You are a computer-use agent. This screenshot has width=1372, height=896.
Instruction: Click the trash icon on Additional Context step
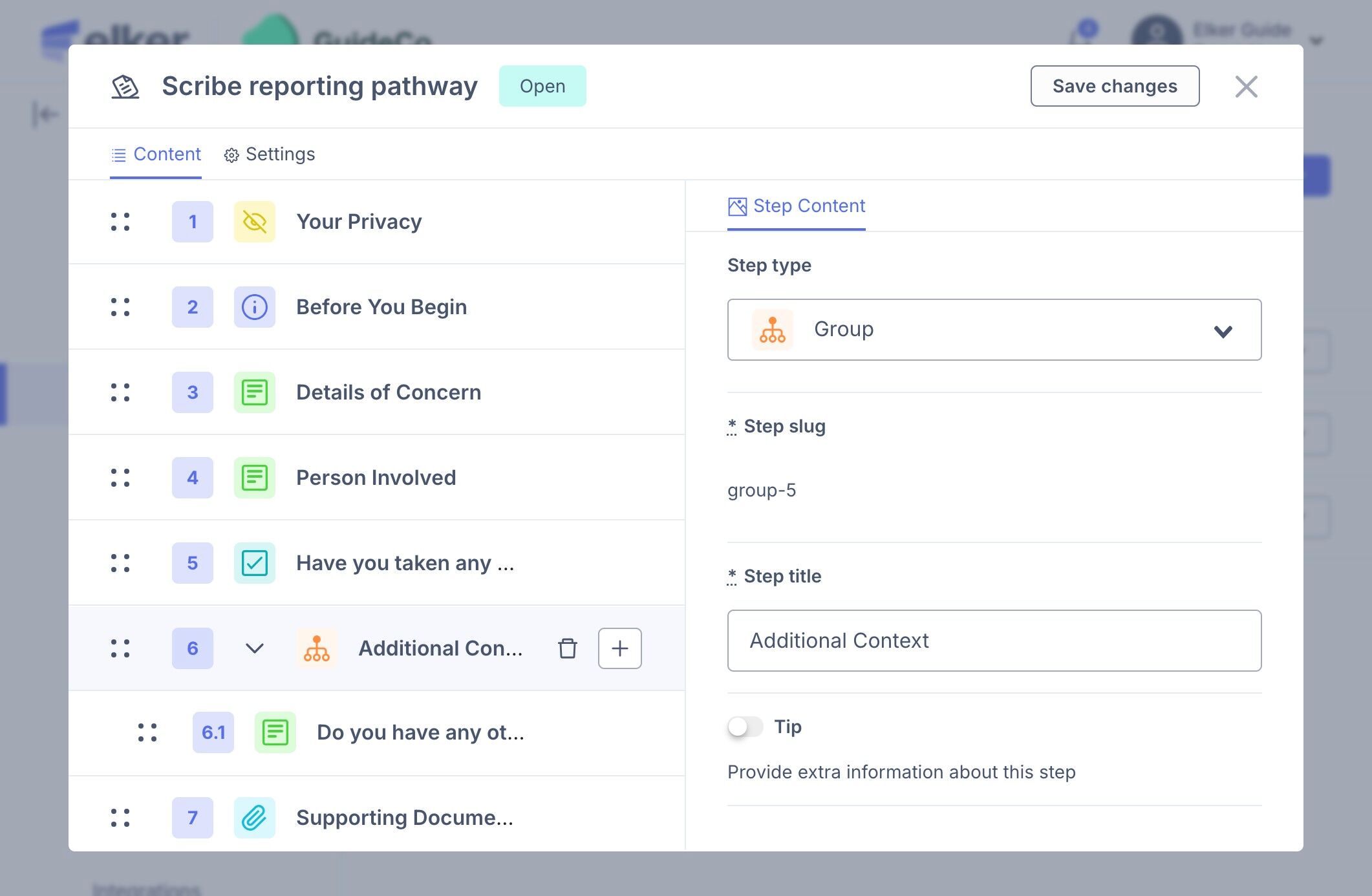[x=567, y=648]
